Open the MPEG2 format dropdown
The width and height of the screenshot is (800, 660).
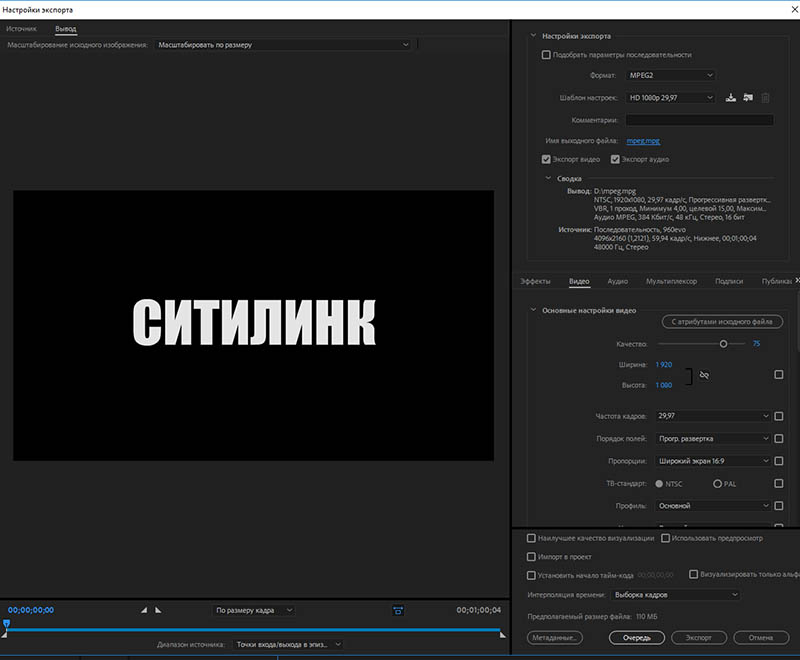pyautogui.click(x=670, y=75)
